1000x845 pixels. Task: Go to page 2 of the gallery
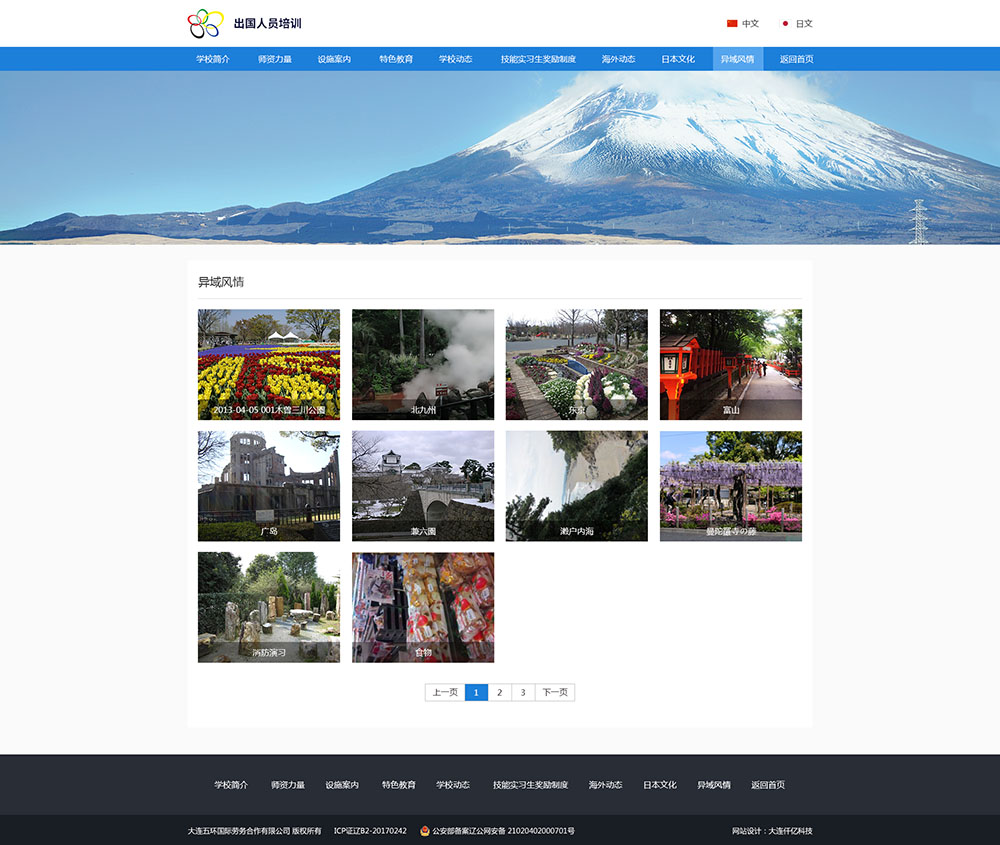click(500, 692)
